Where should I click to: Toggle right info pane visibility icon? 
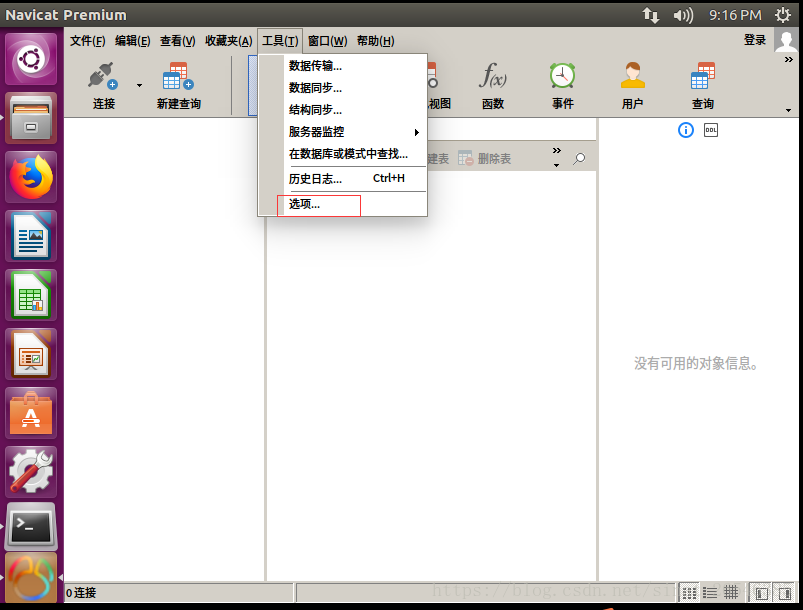[x=784, y=593]
